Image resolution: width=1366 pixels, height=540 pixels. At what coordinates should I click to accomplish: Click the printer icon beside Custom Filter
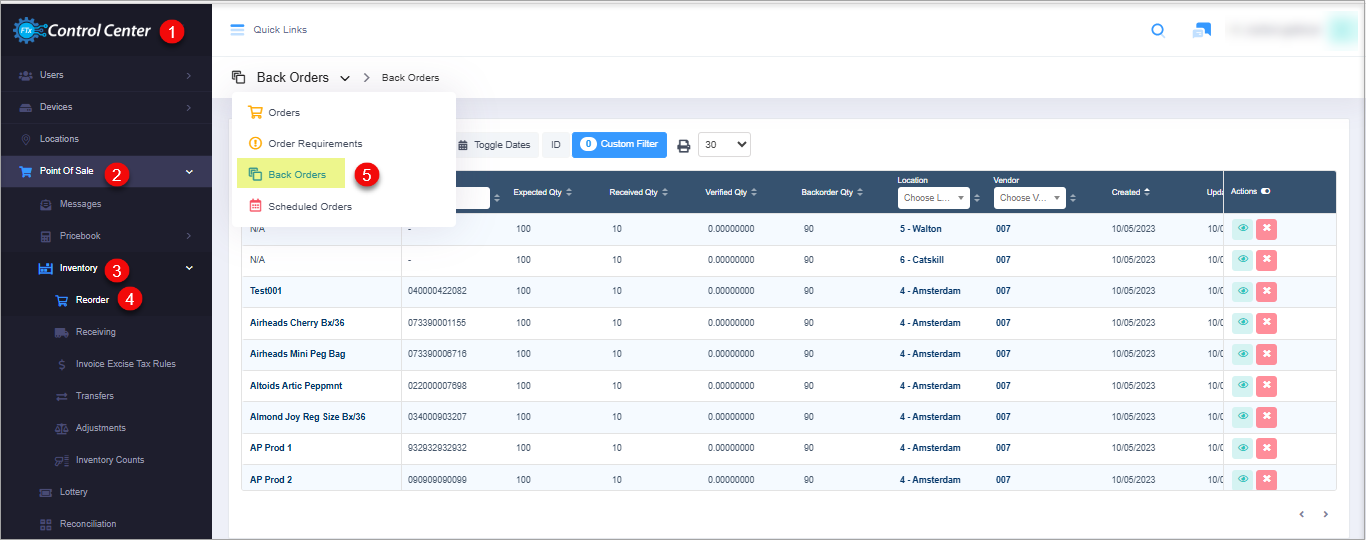point(684,145)
